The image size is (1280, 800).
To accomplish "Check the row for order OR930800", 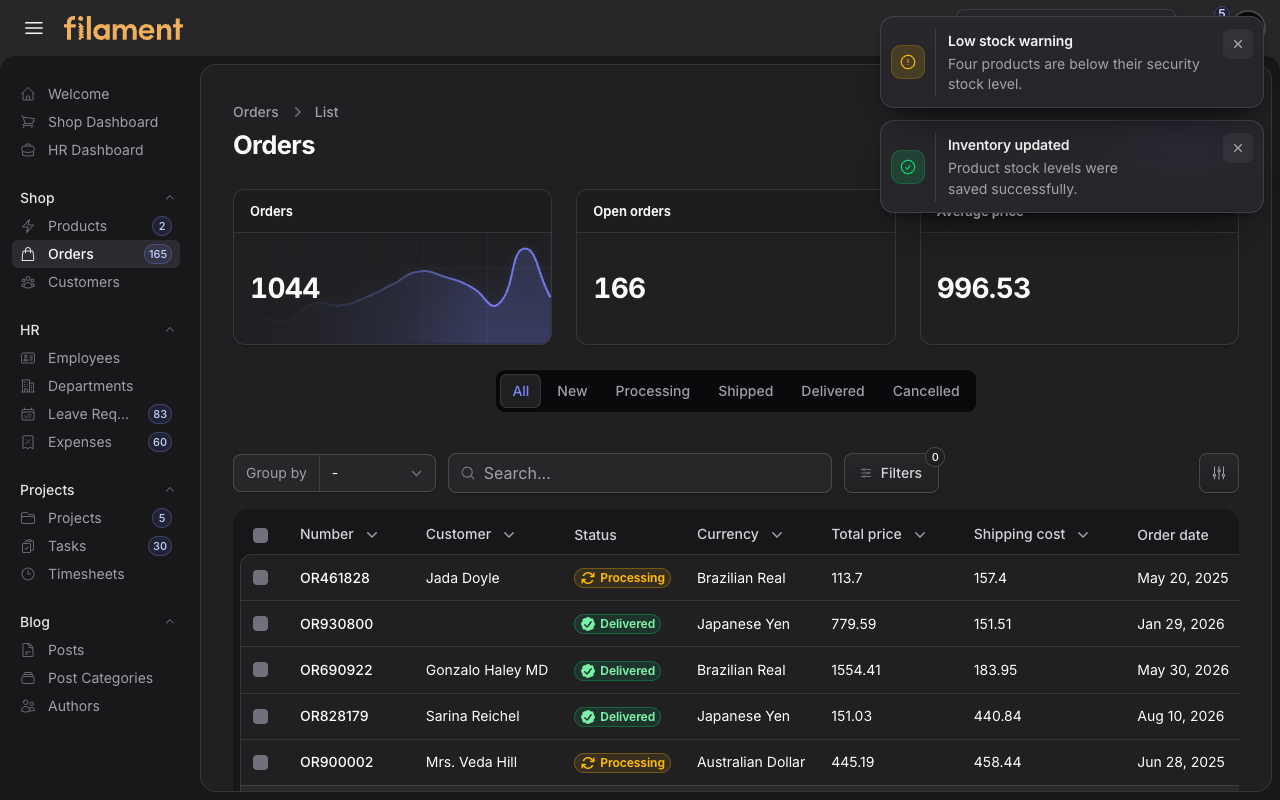I will coord(261,624).
